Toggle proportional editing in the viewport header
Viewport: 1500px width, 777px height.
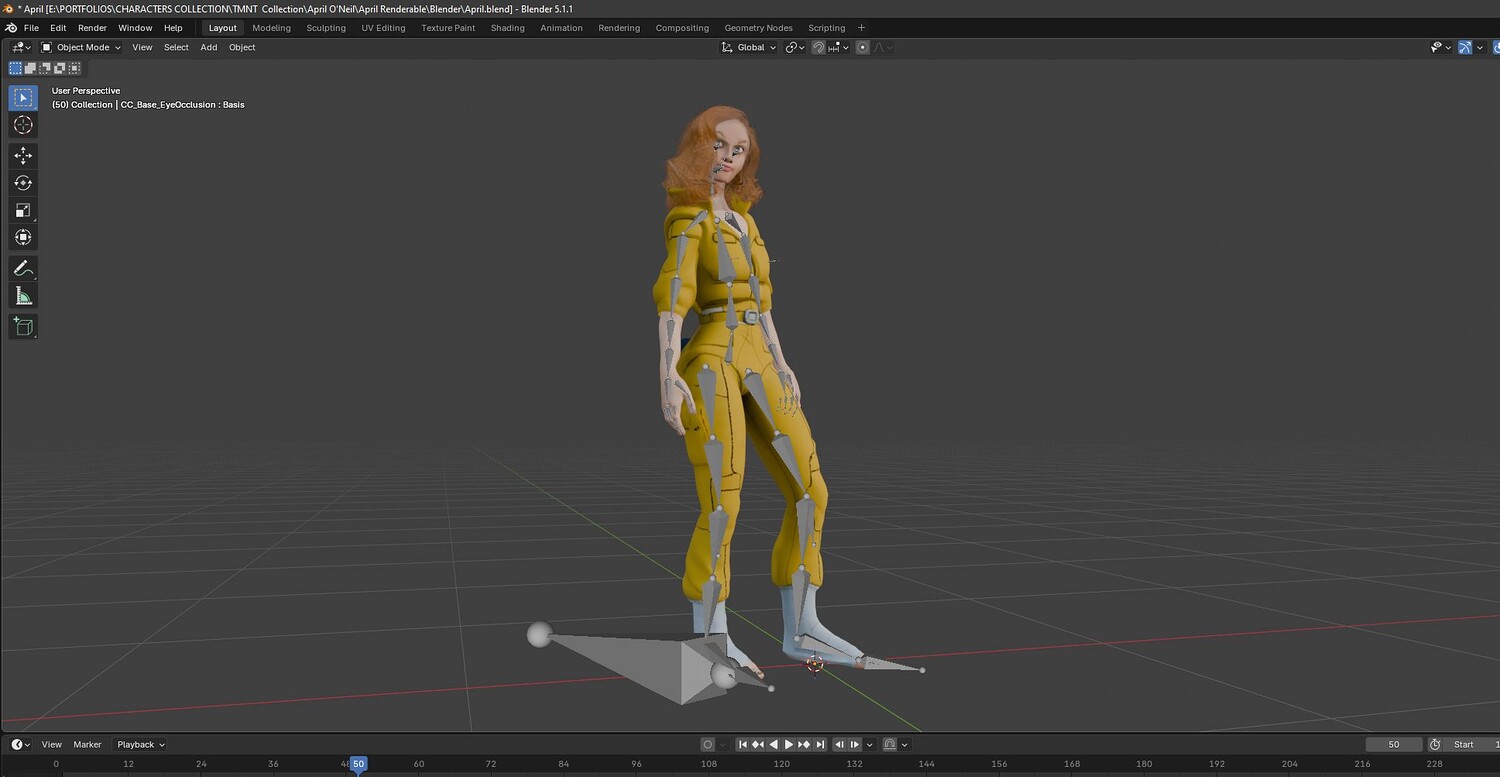(x=862, y=47)
